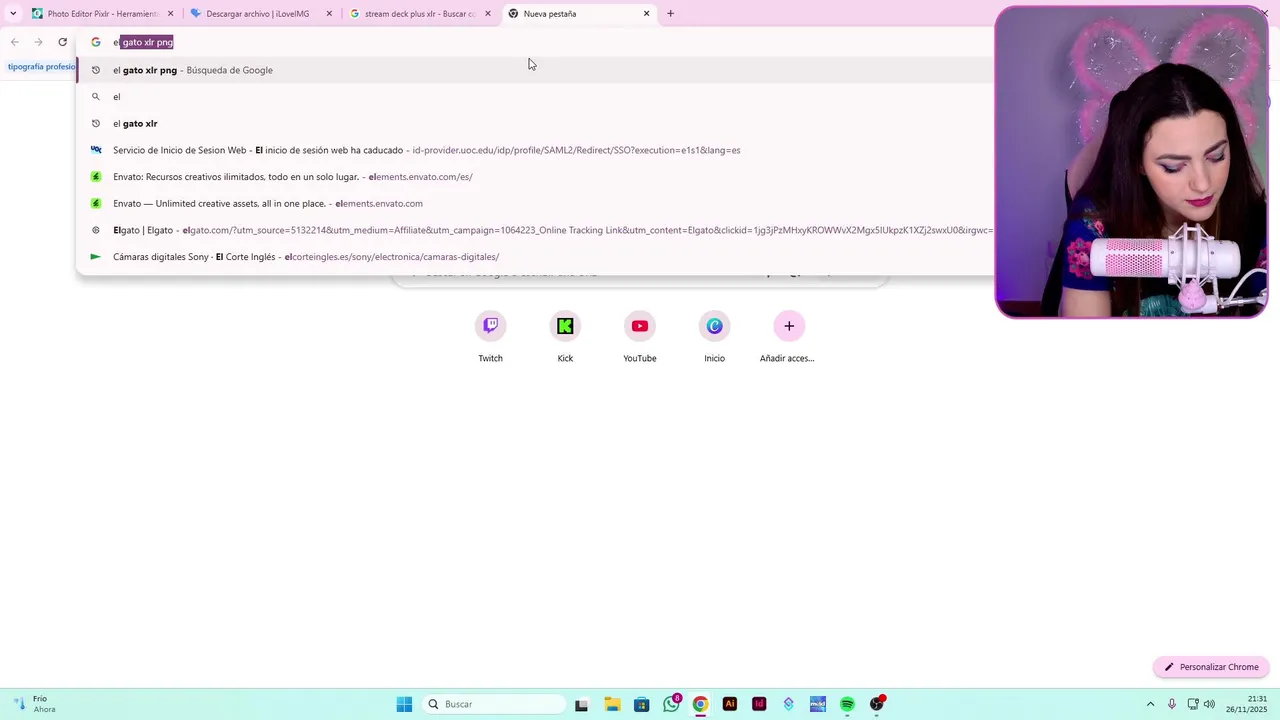Open the Windows Start menu
This screenshot has height=720, width=1280.
pyautogui.click(x=404, y=704)
